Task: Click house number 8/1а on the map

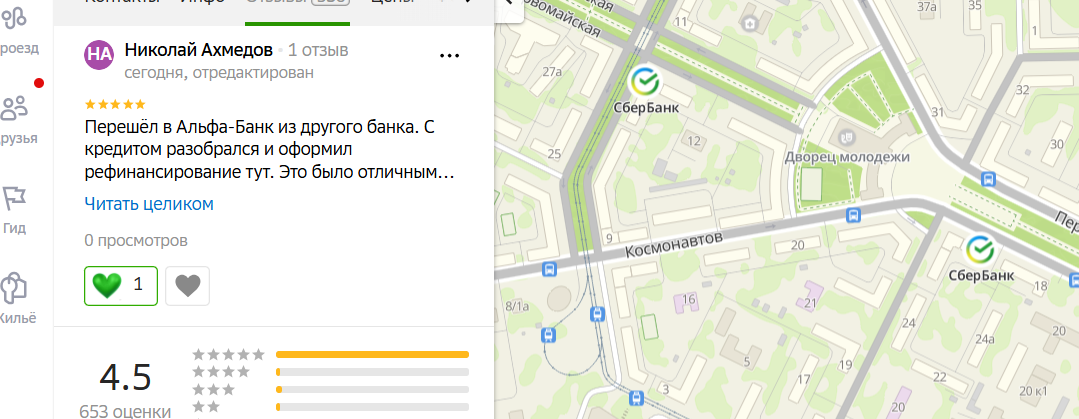Action: tap(515, 307)
